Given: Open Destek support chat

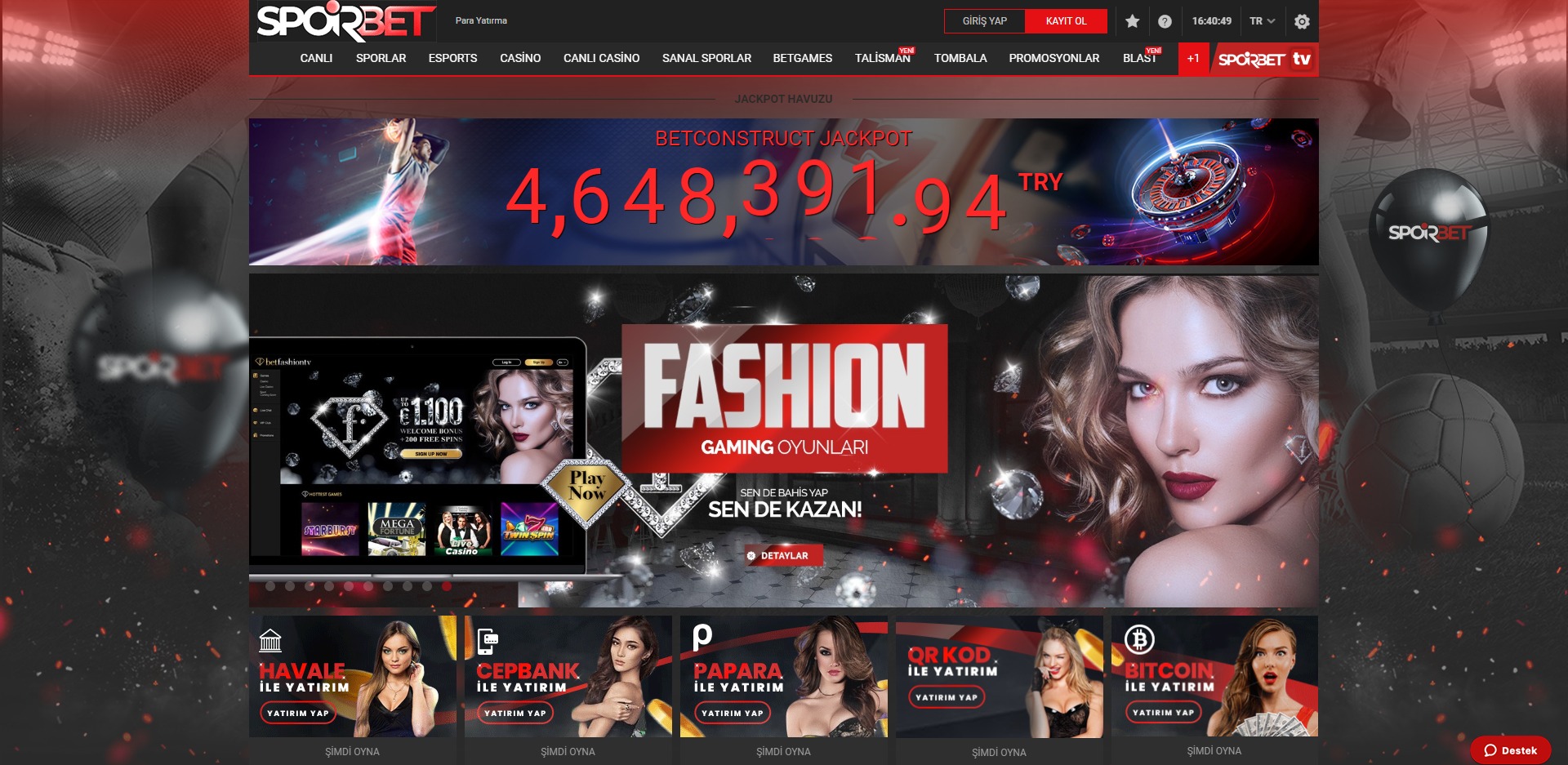Looking at the screenshot, I should tap(1510, 750).
